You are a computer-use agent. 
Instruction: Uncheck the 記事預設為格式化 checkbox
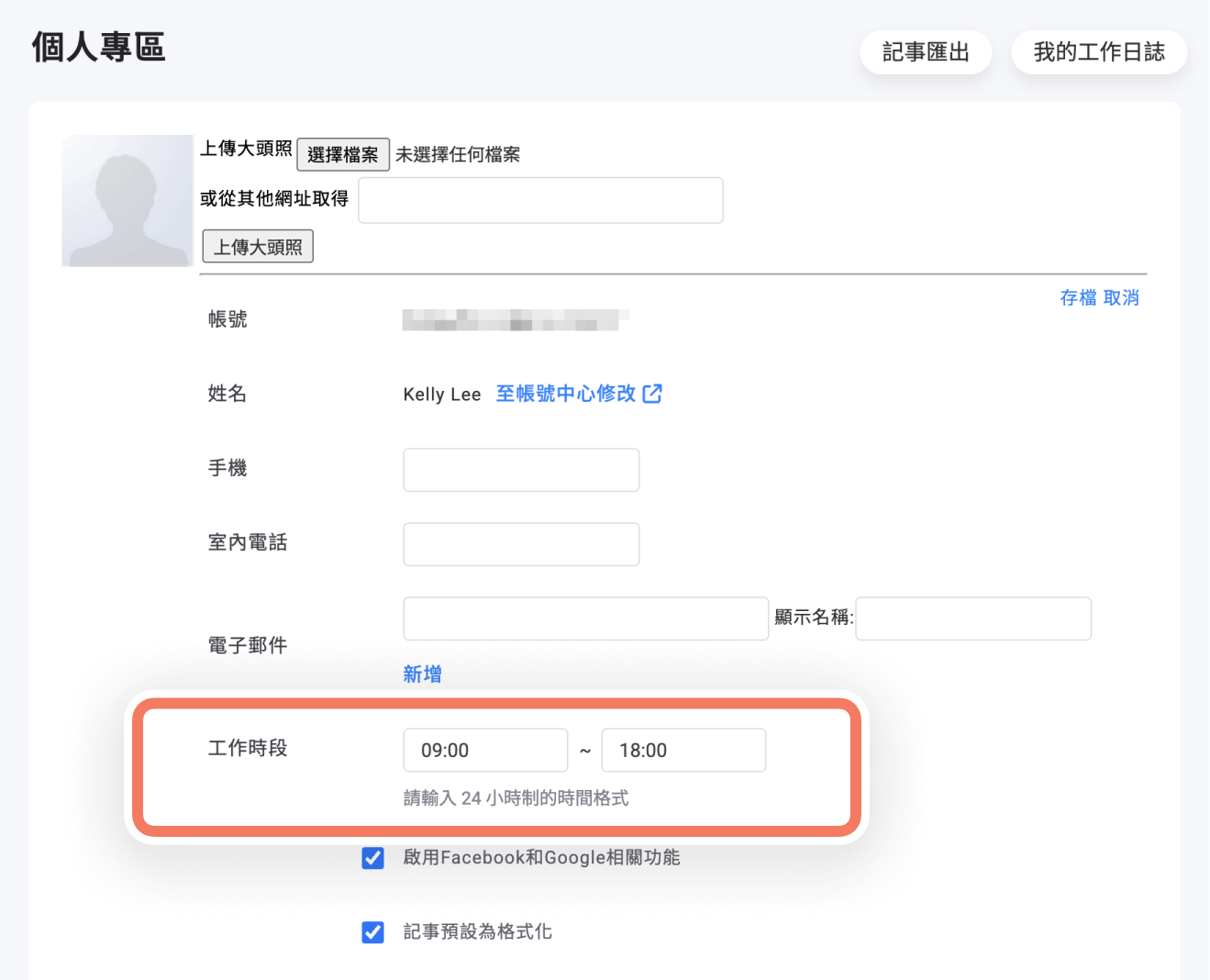pyautogui.click(x=373, y=932)
